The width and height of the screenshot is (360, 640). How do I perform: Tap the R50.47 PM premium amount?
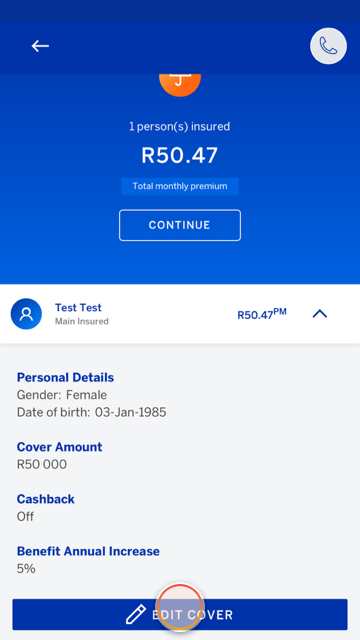point(262,314)
